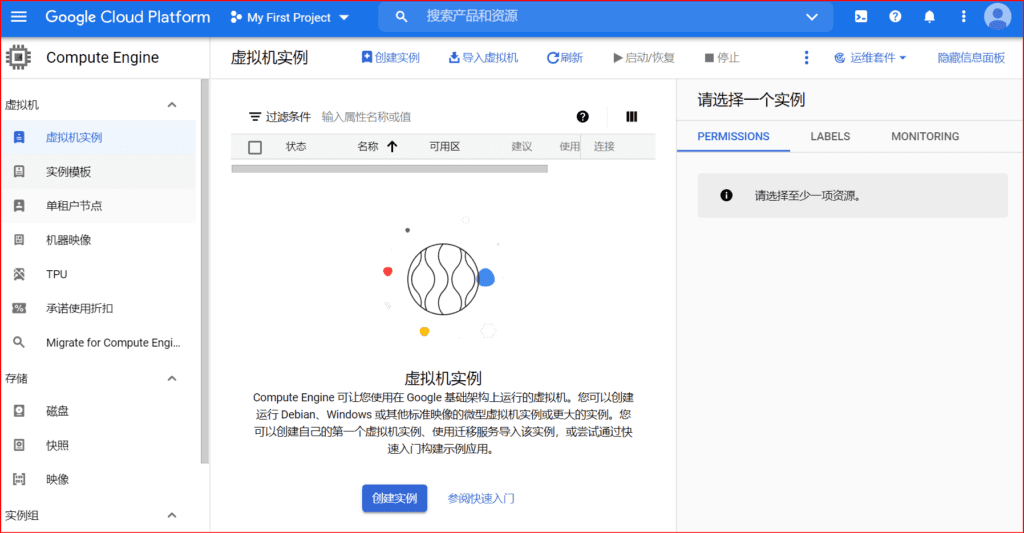Viewport: 1024px width, 533px height.
Task: Collapse the 实例组 sidebar section
Action: pos(172,515)
